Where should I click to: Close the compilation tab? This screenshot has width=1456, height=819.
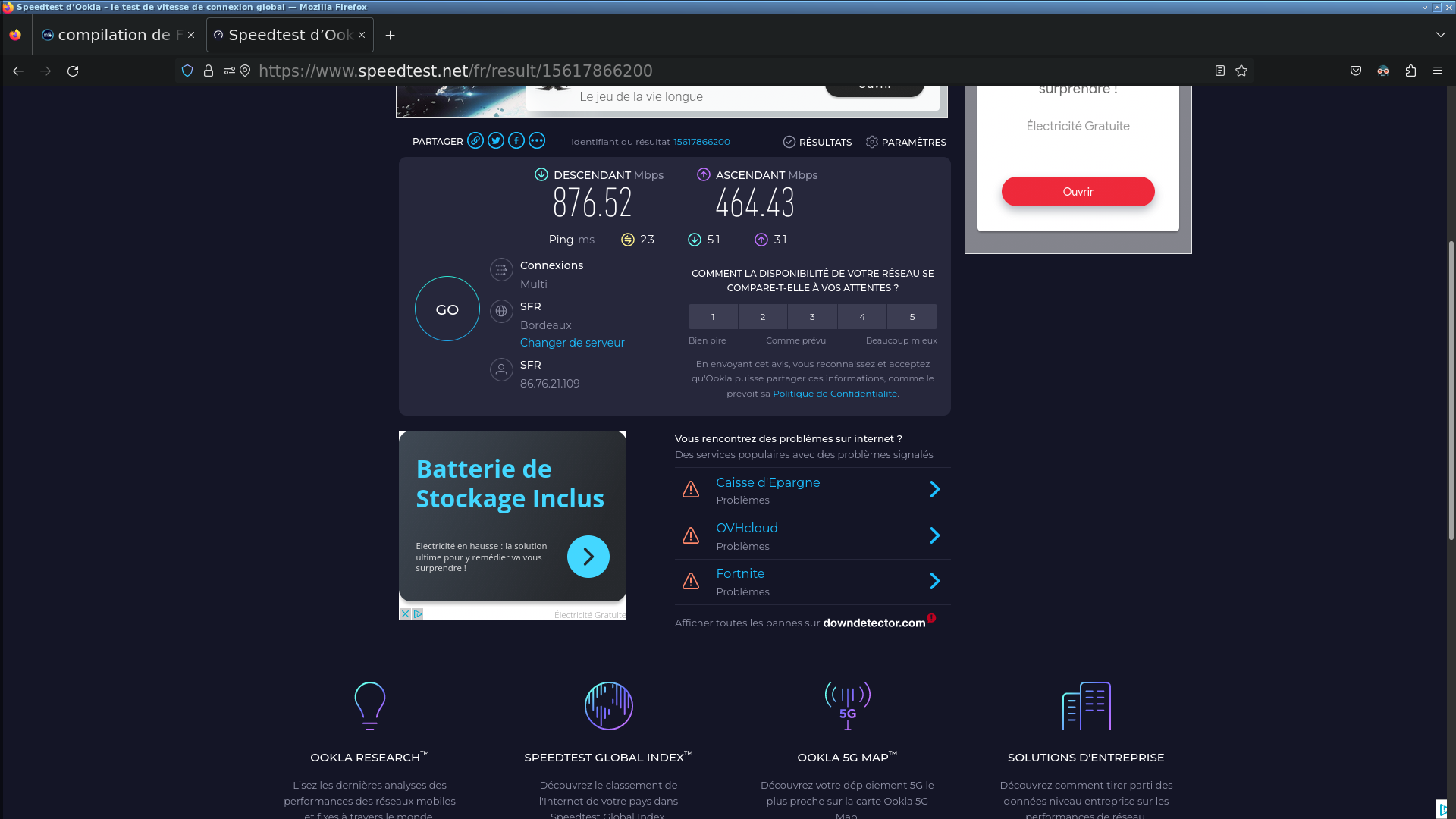(191, 35)
